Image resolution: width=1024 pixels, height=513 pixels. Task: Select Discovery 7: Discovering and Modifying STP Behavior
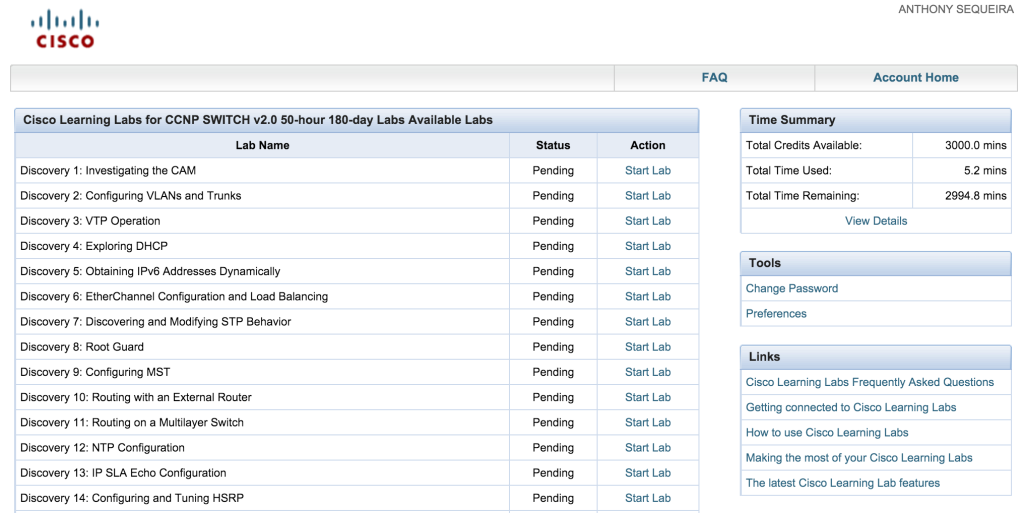pyautogui.click(x=155, y=322)
